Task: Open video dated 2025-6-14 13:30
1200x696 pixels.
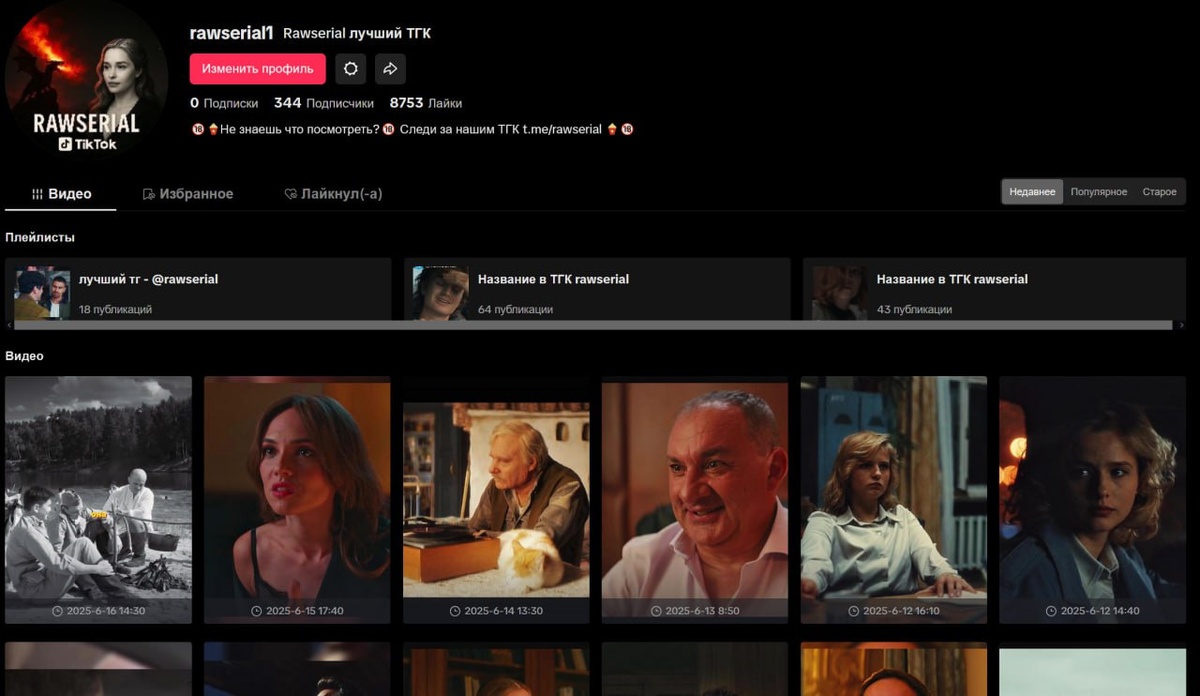Action: click(x=496, y=500)
